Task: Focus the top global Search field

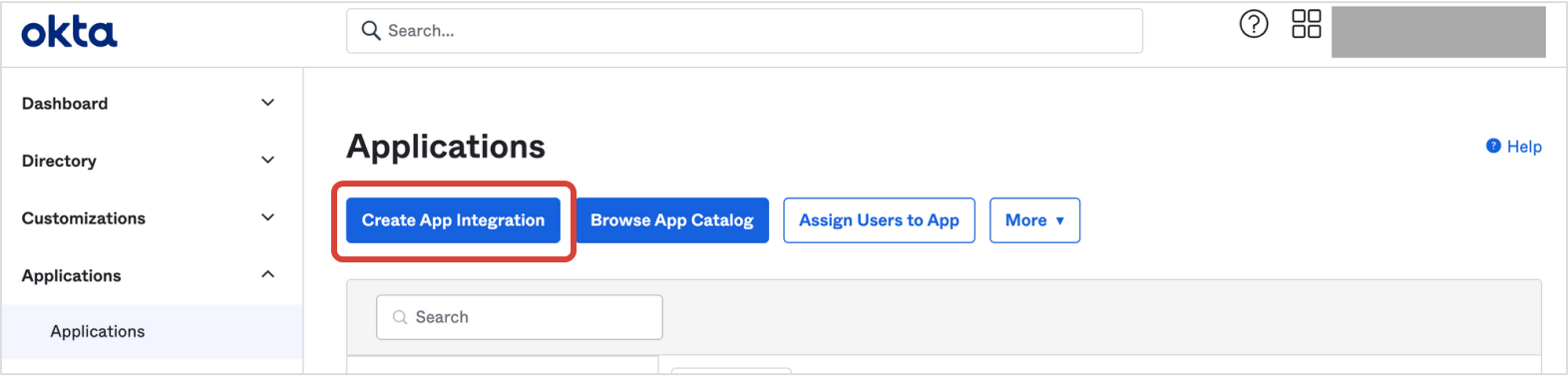Action: click(x=744, y=31)
